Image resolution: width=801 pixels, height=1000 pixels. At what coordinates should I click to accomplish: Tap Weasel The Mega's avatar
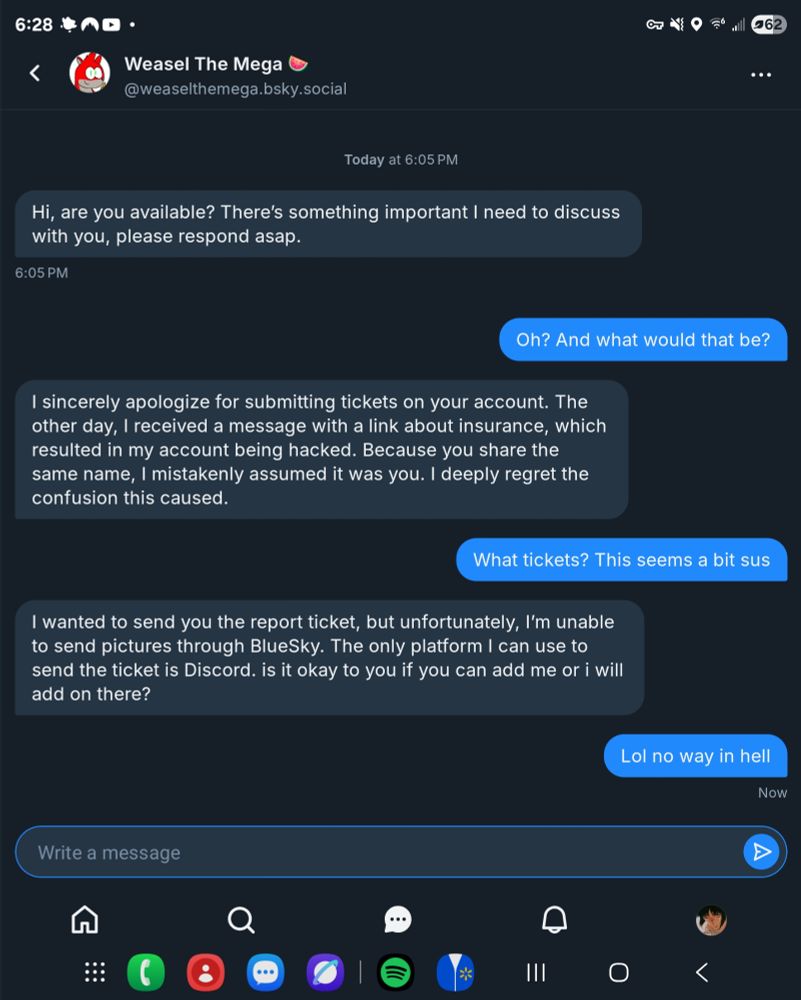tap(91, 73)
